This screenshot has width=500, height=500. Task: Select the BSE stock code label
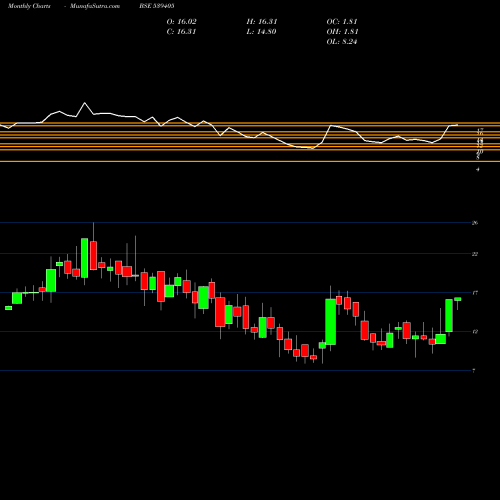(x=157, y=6)
